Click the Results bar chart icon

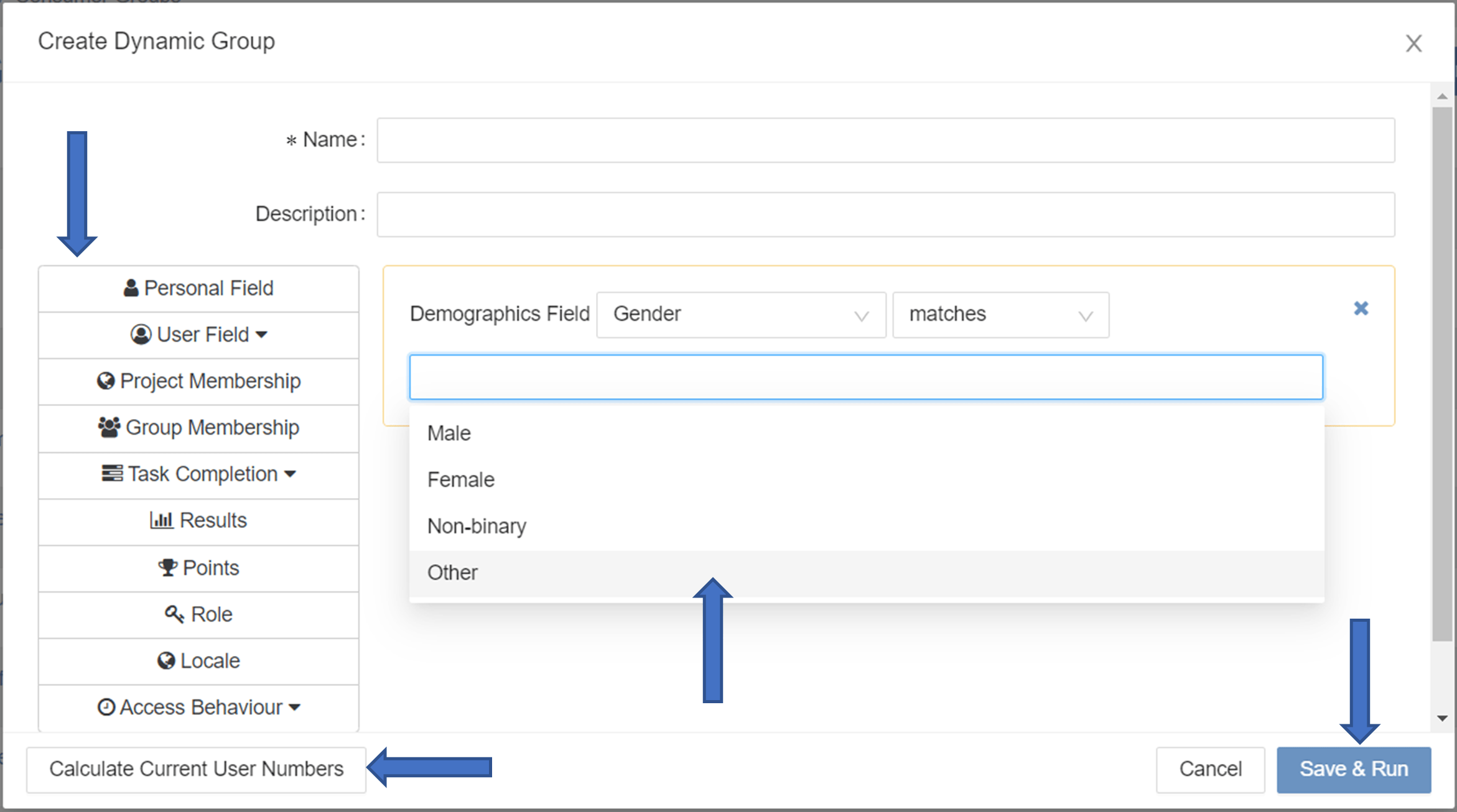tap(162, 520)
